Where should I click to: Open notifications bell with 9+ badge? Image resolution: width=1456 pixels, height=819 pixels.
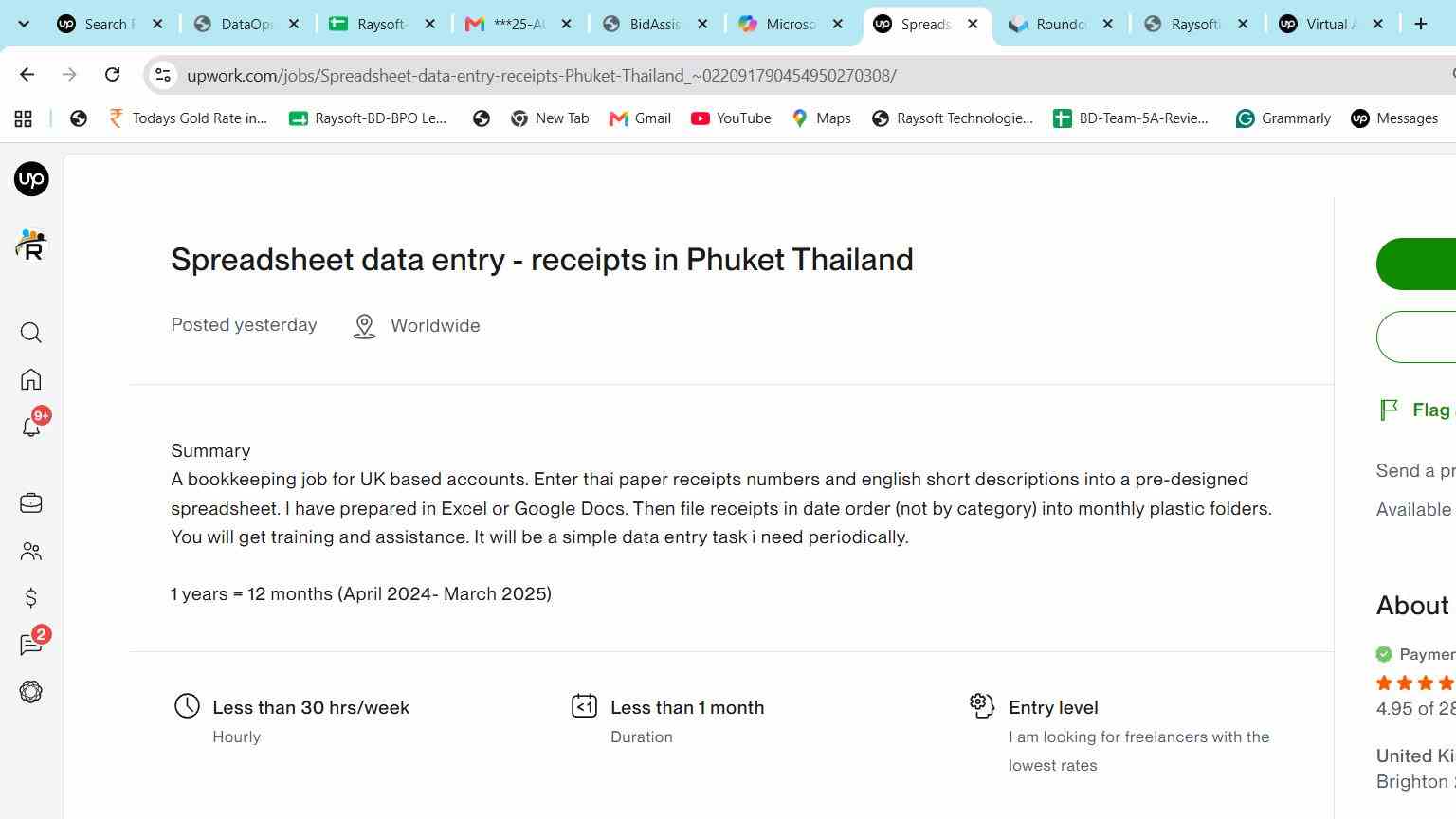pos(32,426)
